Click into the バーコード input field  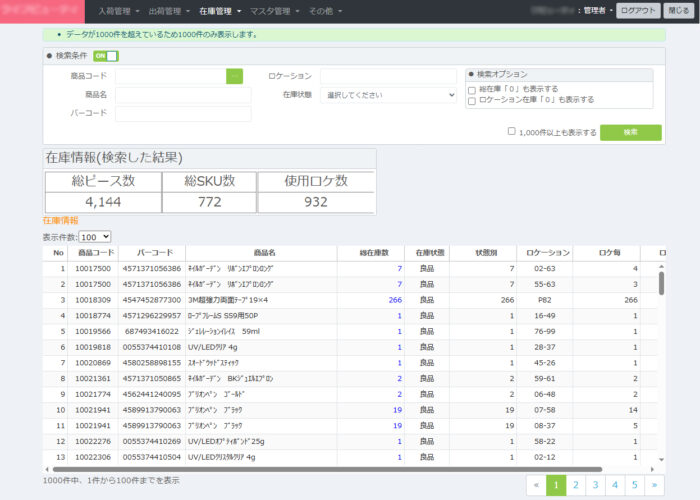[183, 114]
